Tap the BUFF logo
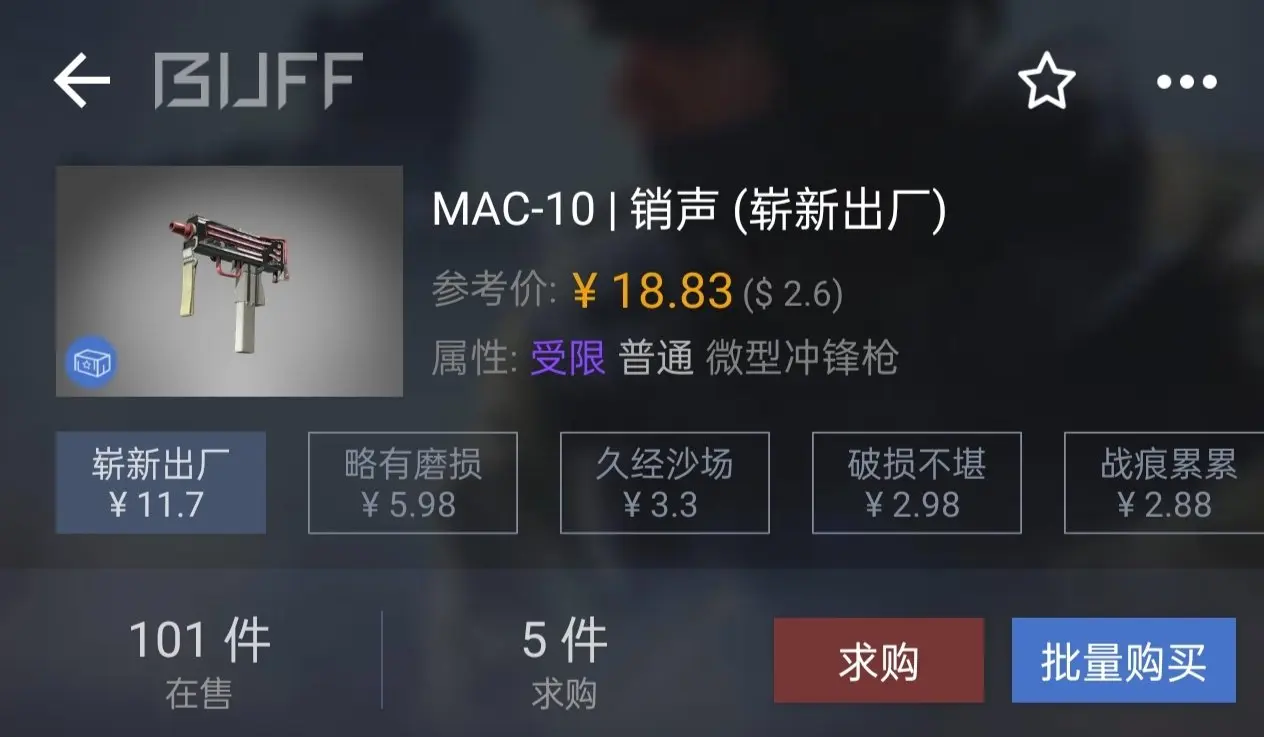 (258, 81)
